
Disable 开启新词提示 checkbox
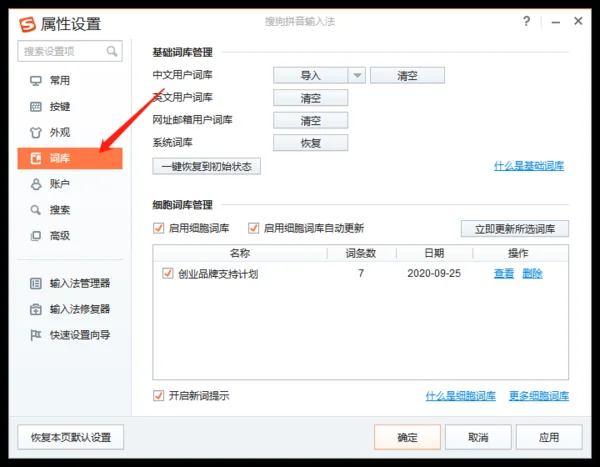[x=158, y=396]
